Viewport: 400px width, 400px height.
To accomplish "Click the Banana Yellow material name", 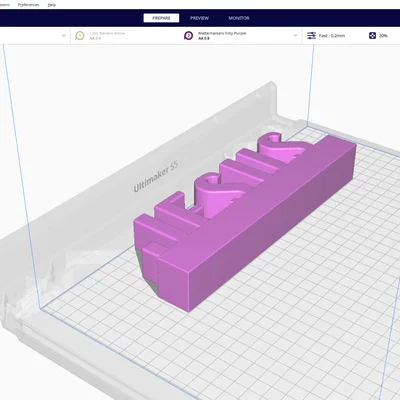I will pos(107,33).
